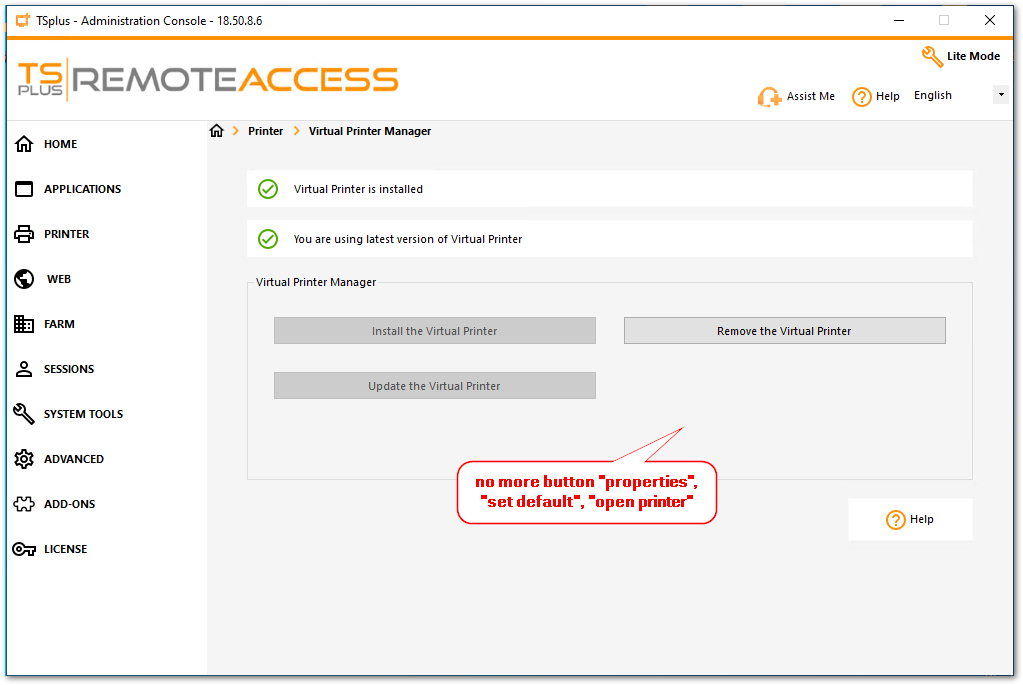The image size is (1023, 685).
Task: Click the Farm building icon
Action: (25, 324)
